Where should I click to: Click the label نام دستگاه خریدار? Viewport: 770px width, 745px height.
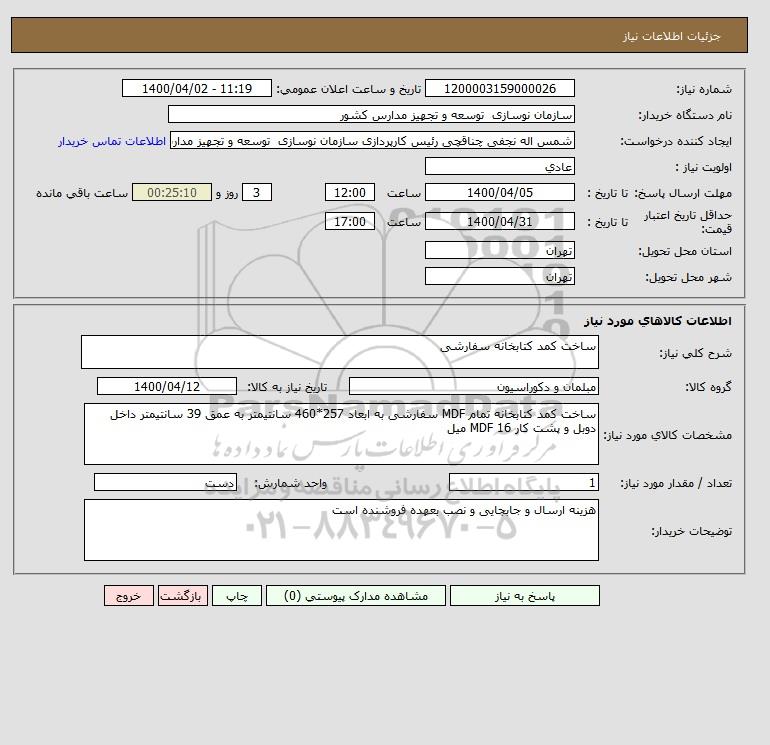[x=685, y=115]
